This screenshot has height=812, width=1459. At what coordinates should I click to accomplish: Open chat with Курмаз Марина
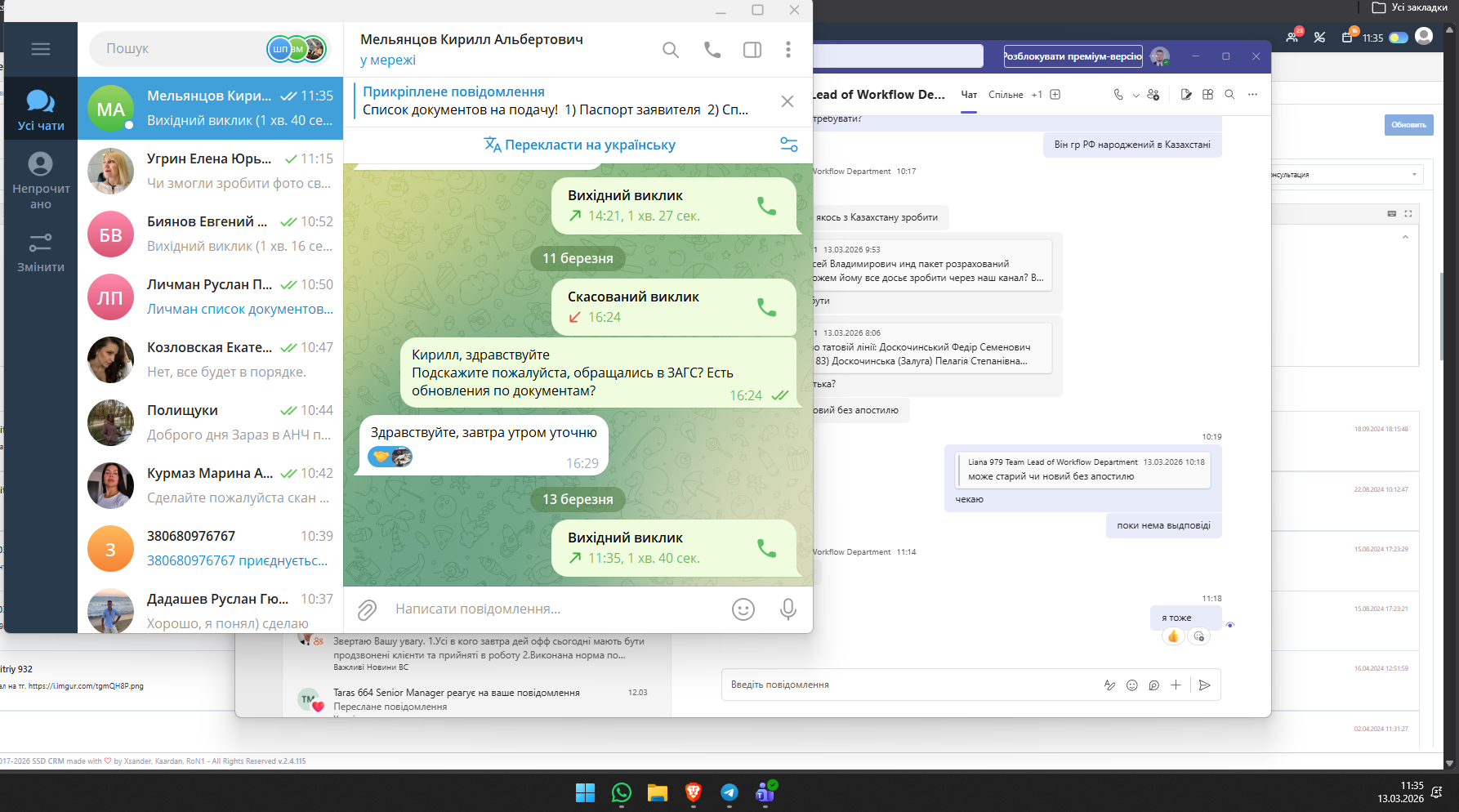tap(211, 485)
